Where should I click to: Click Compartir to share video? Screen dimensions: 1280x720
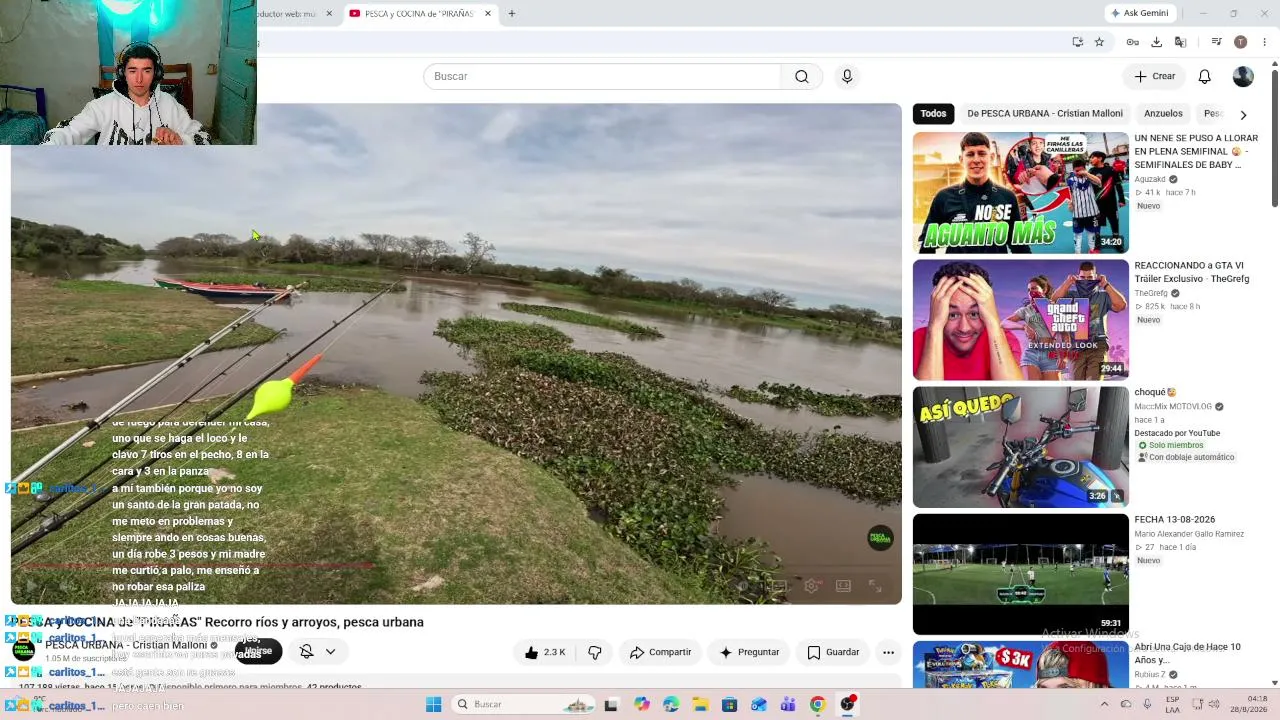pyautogui.click(x=660, y=652)
